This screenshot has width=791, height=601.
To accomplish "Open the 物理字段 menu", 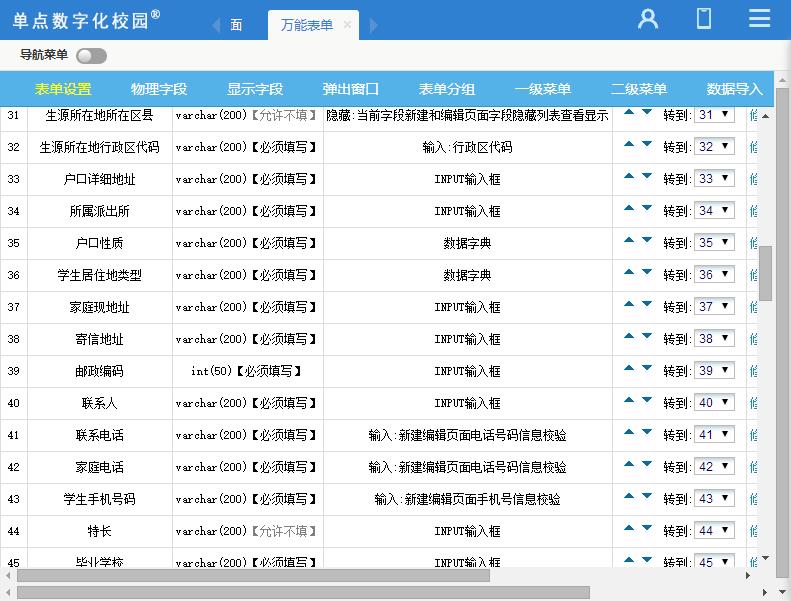I will (x=159, y=89).
